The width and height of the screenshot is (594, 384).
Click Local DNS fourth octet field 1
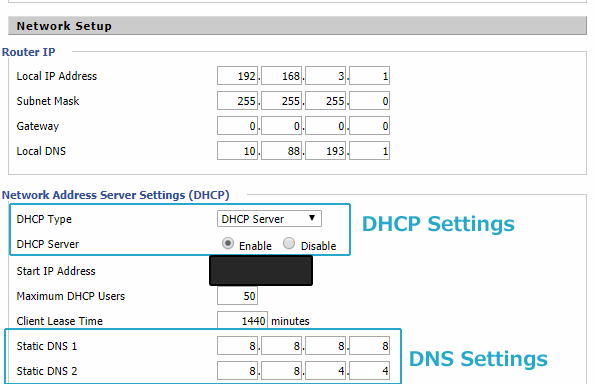[369, 151]
